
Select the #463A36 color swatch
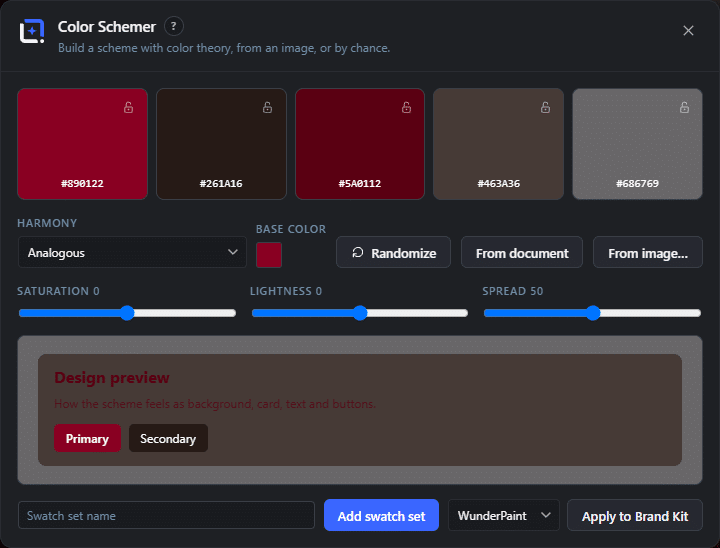499,144
